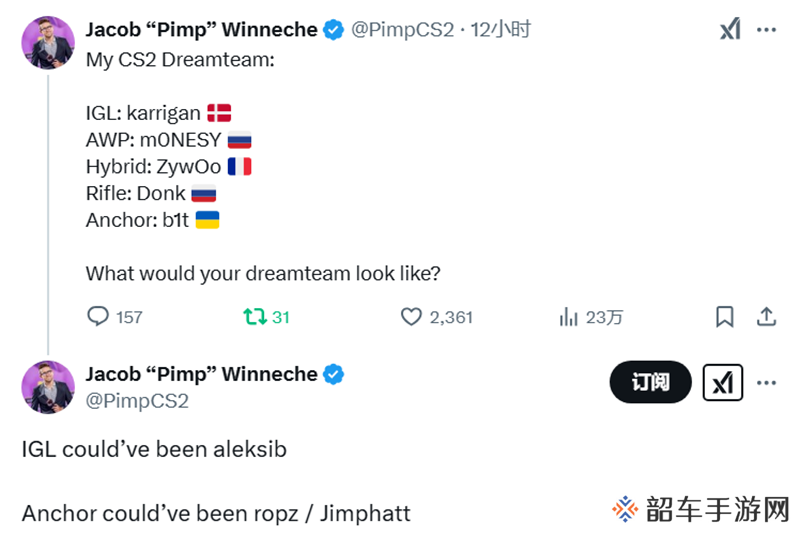Click boxed Grok icon beside subscribe
Image resolution: width=800 pixels, height=535 pixels.
[x=723, y=382]
